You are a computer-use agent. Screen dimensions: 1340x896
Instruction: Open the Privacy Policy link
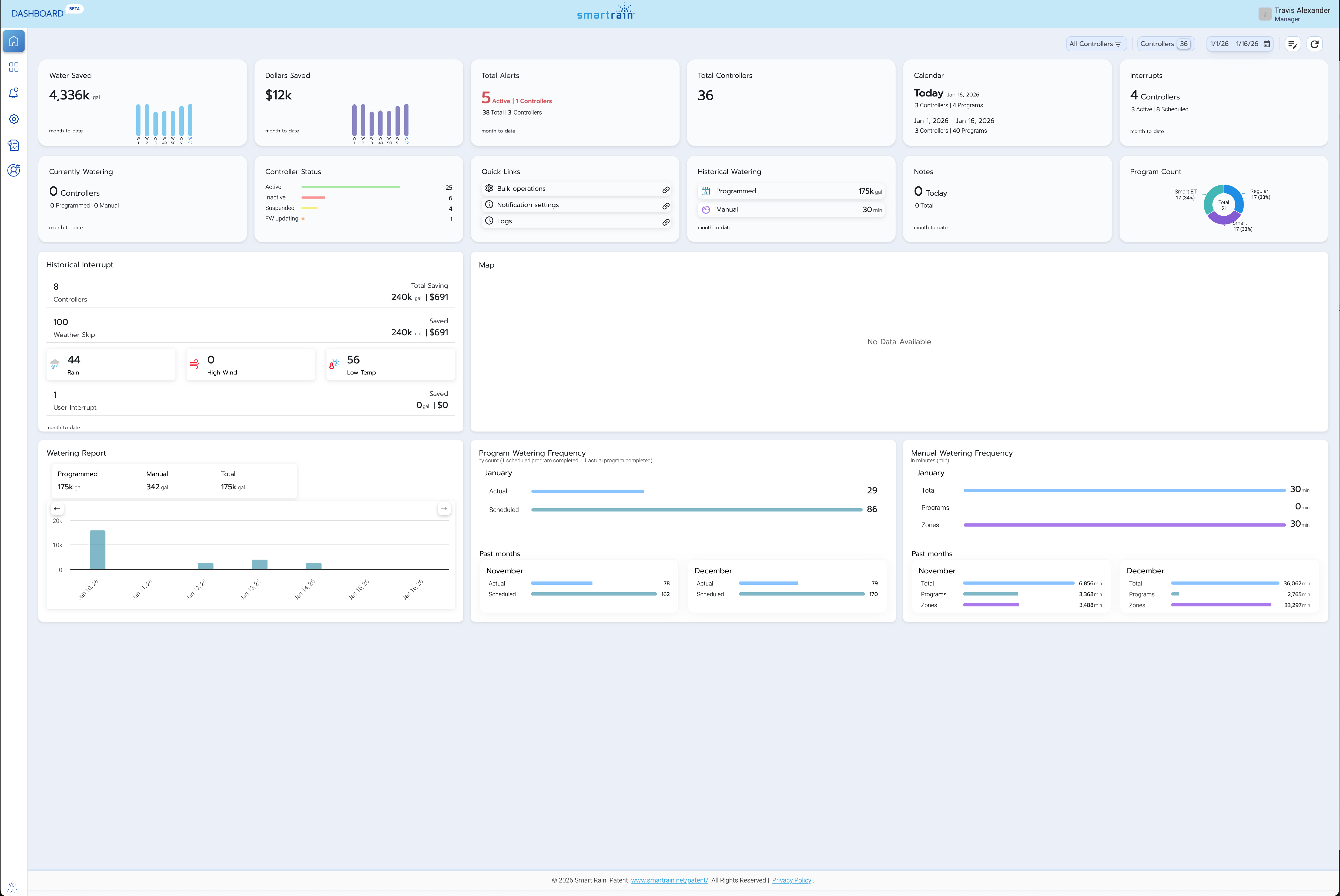[791, 880]
